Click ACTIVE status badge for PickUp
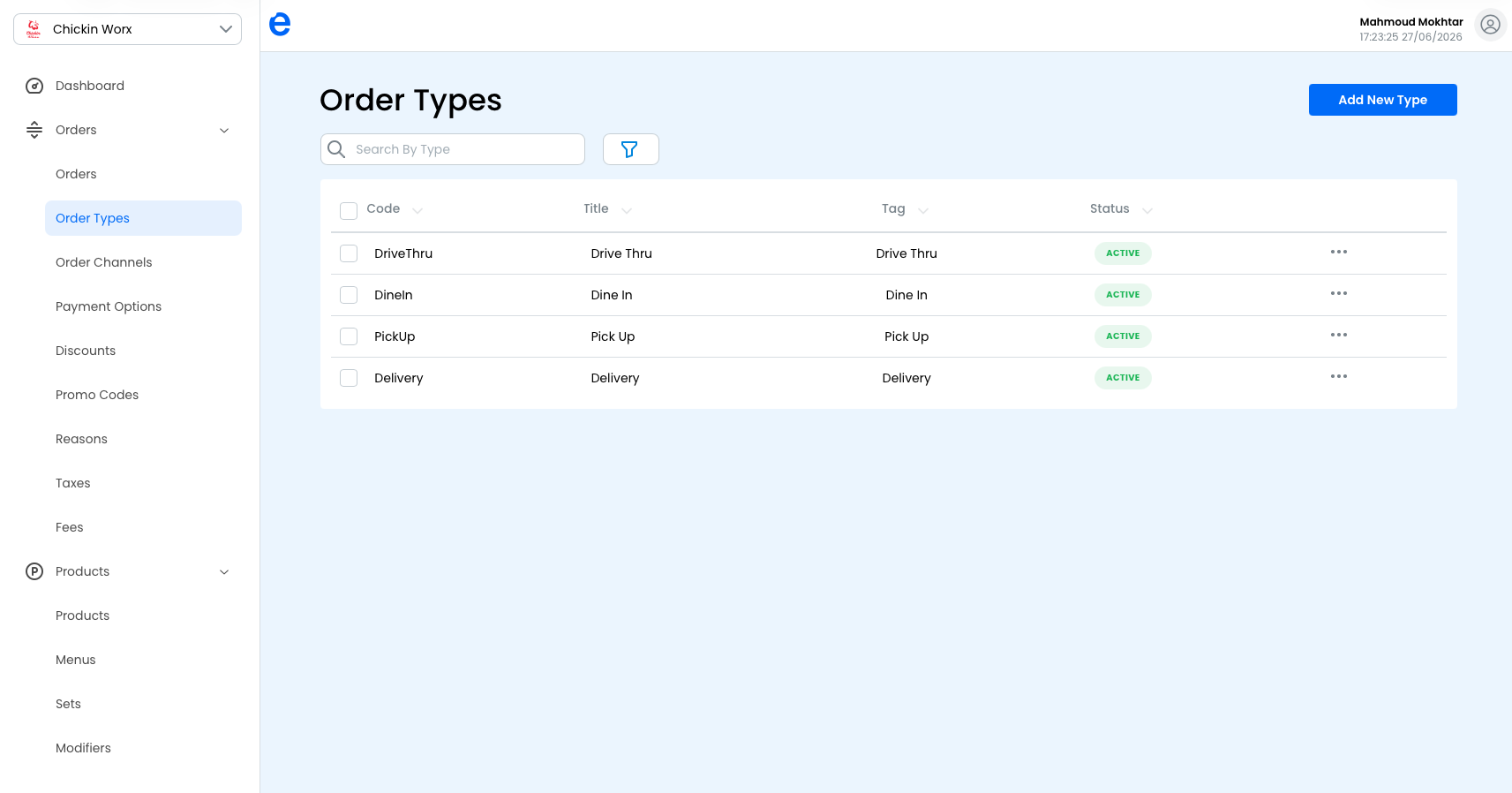1512x793 pixels. click(x=1123, y=336)
